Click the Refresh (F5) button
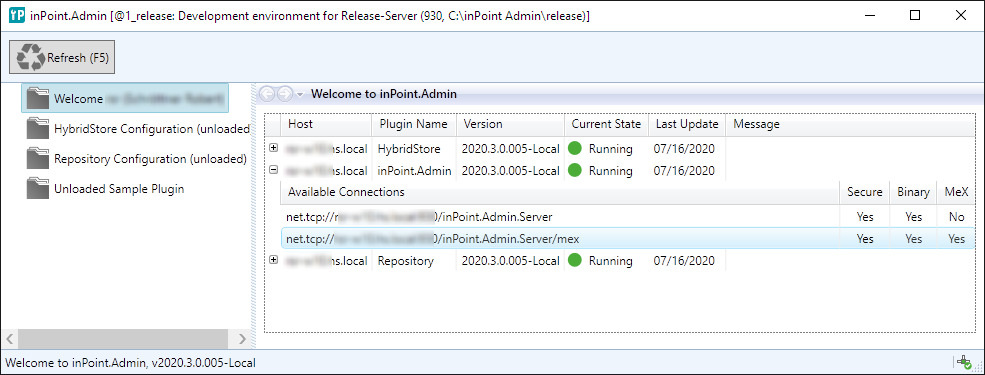This screenshot has height=375, width=985. tap(62, 57)
